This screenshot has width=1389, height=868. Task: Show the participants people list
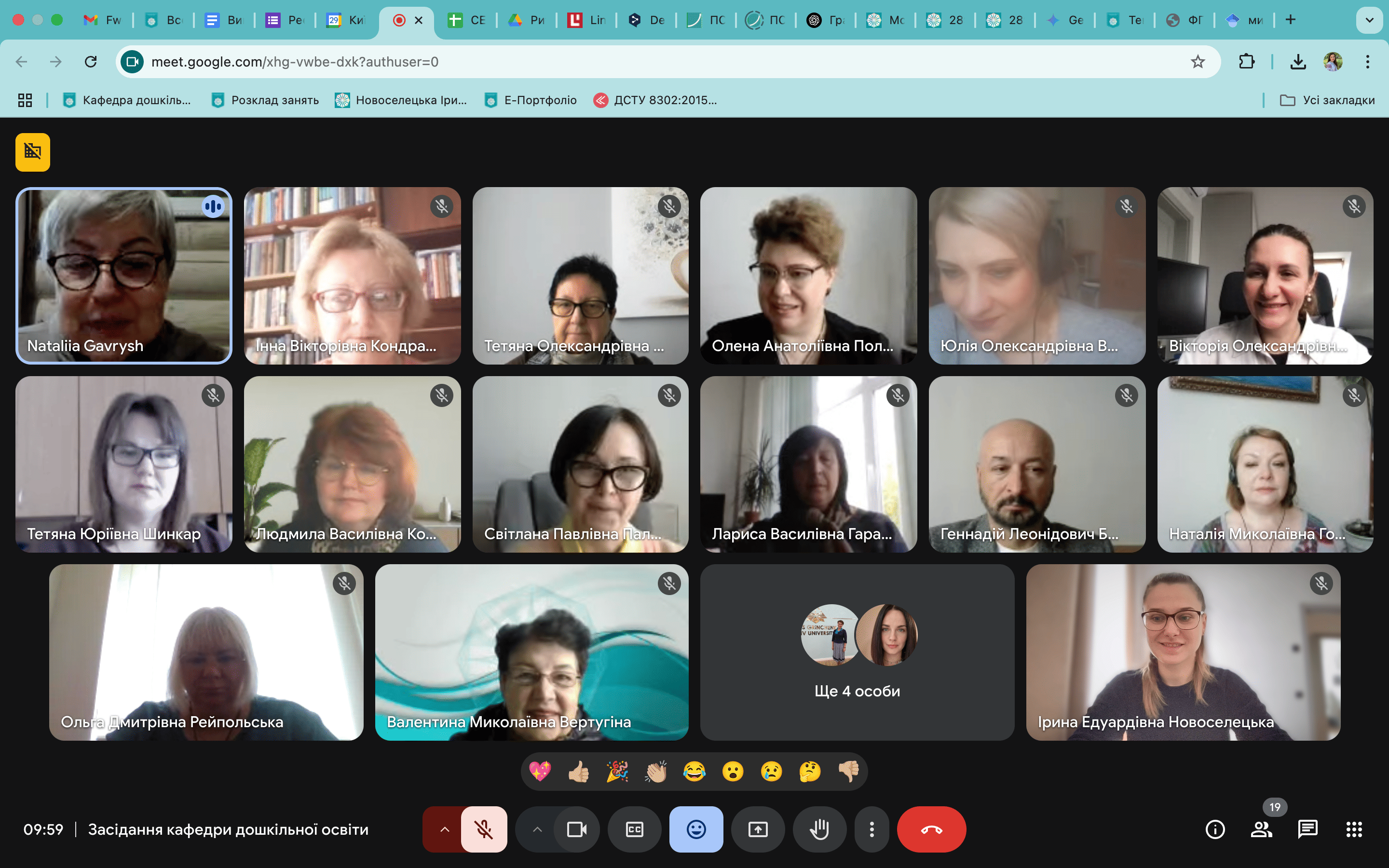(x=1261, y=829)
